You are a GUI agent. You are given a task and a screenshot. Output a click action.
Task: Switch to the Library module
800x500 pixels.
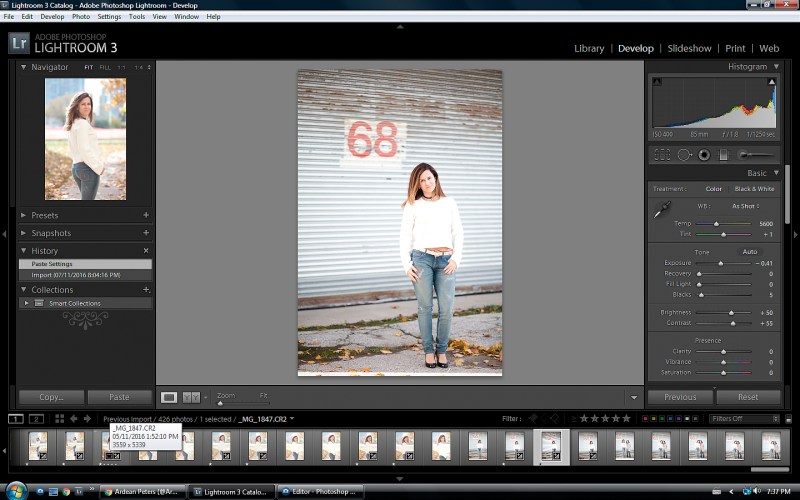point(589,48)
